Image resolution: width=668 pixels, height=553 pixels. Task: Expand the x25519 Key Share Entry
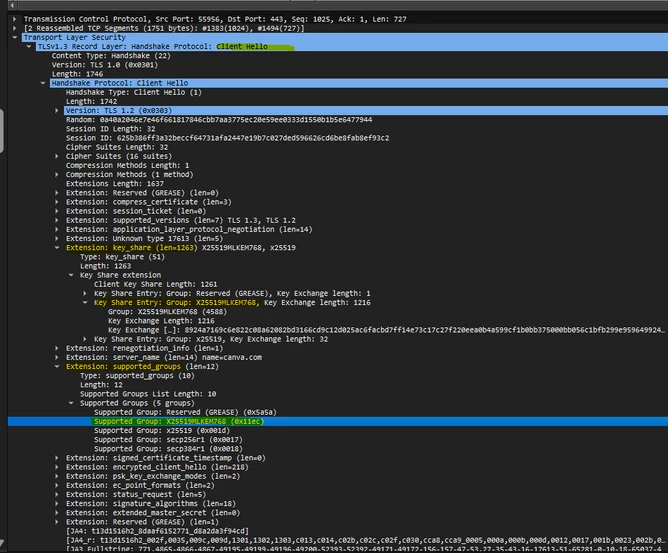85,339
